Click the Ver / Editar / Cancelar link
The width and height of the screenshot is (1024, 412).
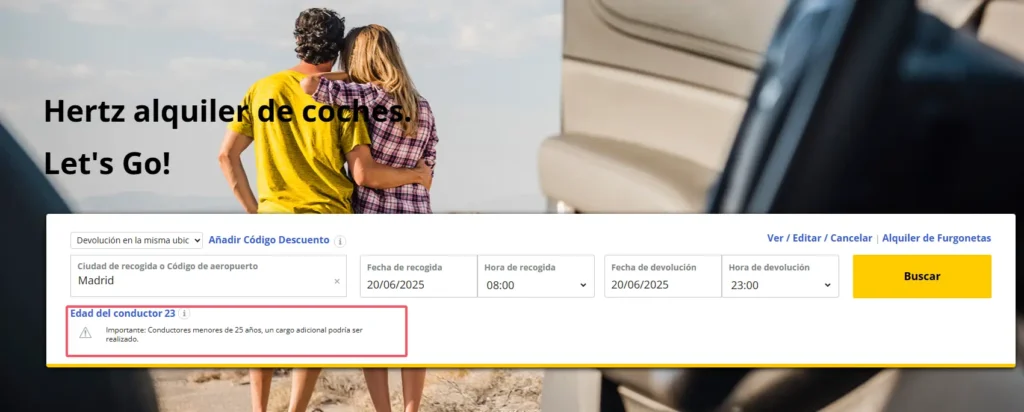[x=820, y=238]
